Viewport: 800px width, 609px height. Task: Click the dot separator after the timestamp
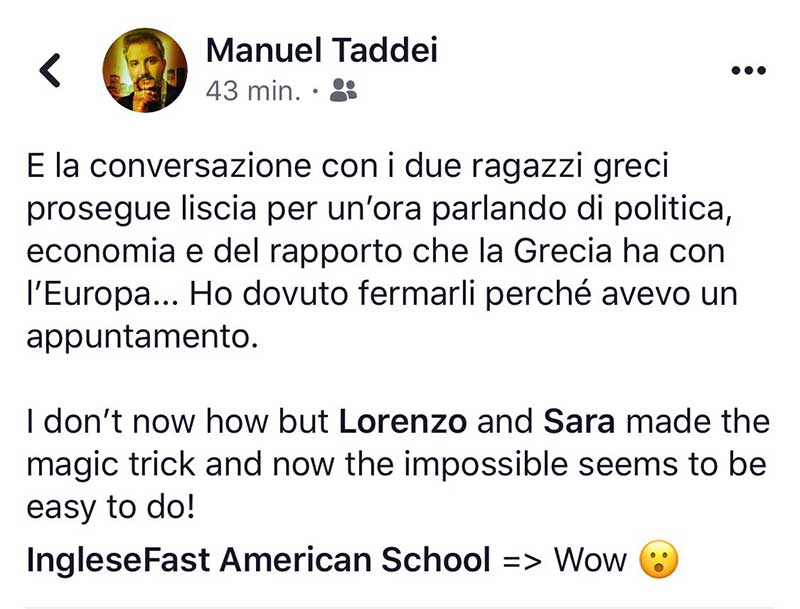[316, 91]
